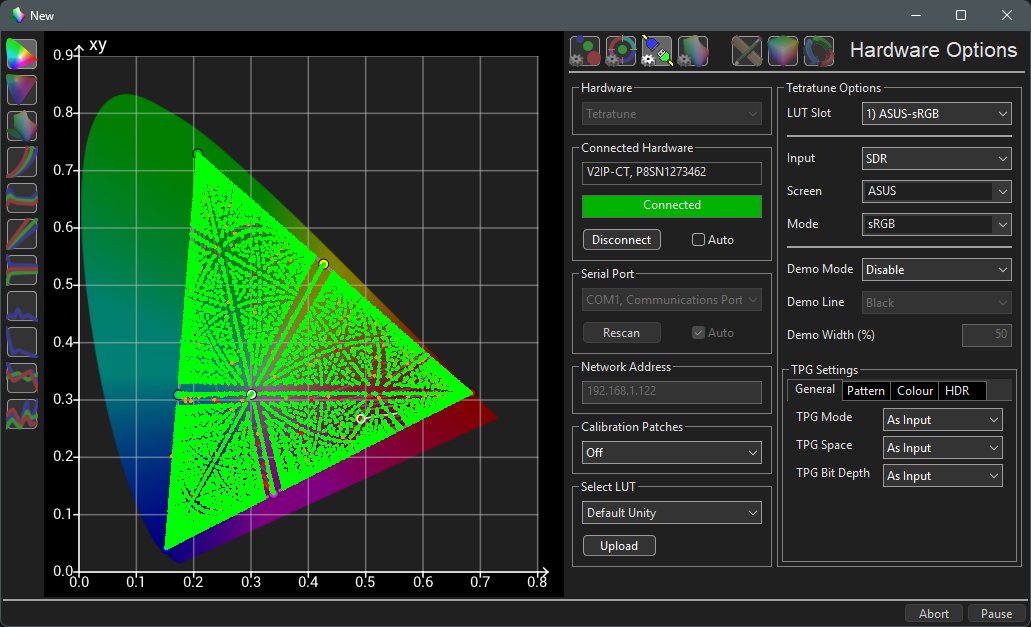Expand the Demo Mode Disable dropdown

coord(936,269)
